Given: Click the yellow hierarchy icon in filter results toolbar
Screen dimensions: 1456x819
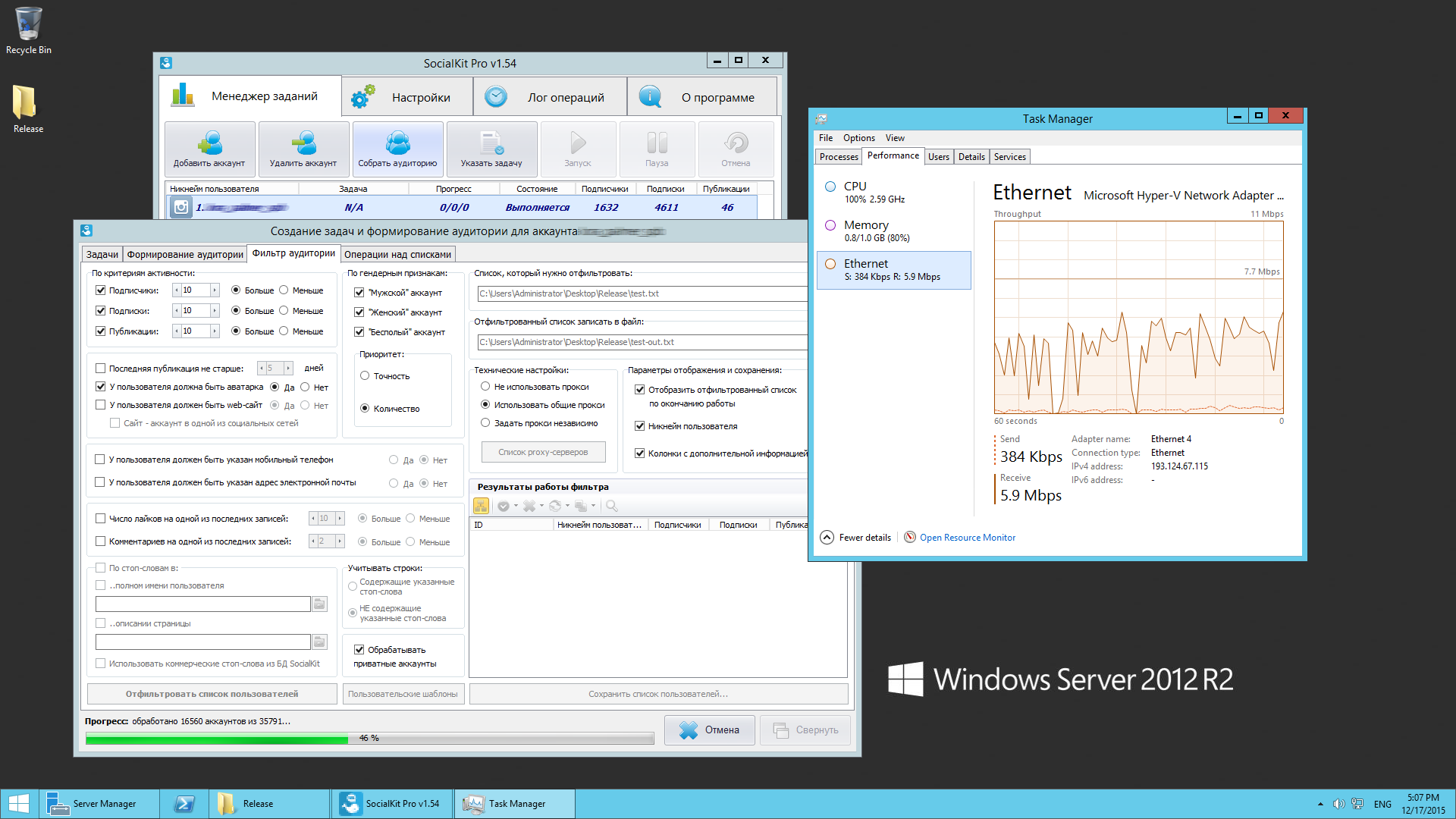Looking at the screenshot, I should pos(481,506).
